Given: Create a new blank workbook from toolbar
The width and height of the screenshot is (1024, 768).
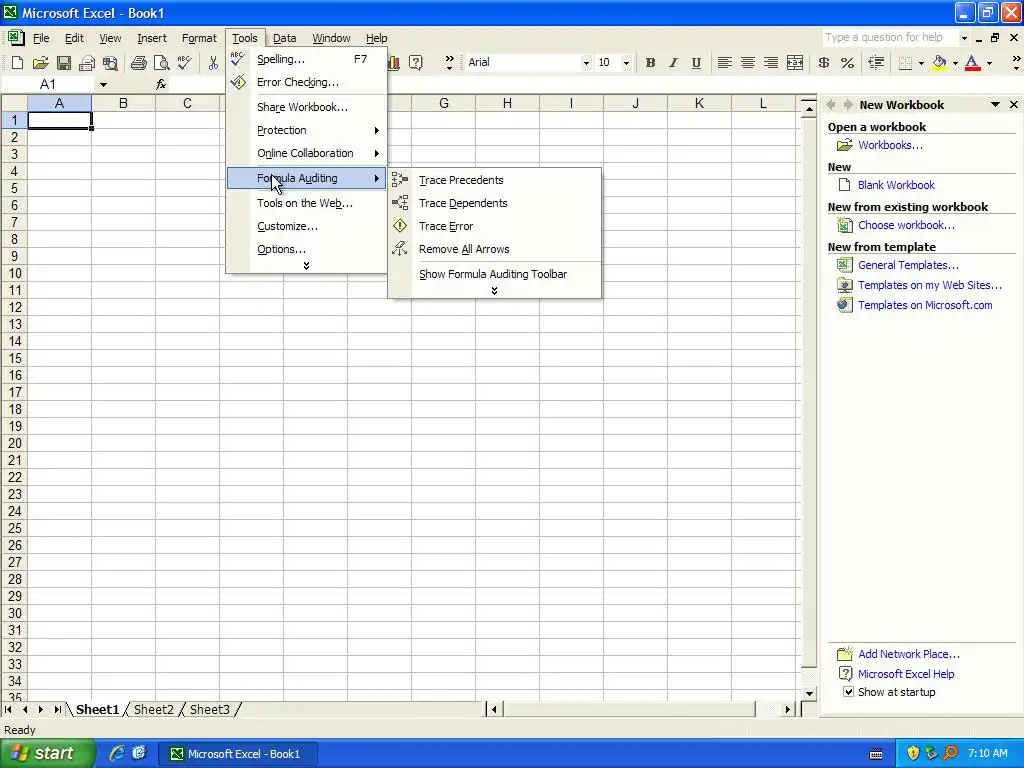Looking at the screenshot, I should (18, 63).
